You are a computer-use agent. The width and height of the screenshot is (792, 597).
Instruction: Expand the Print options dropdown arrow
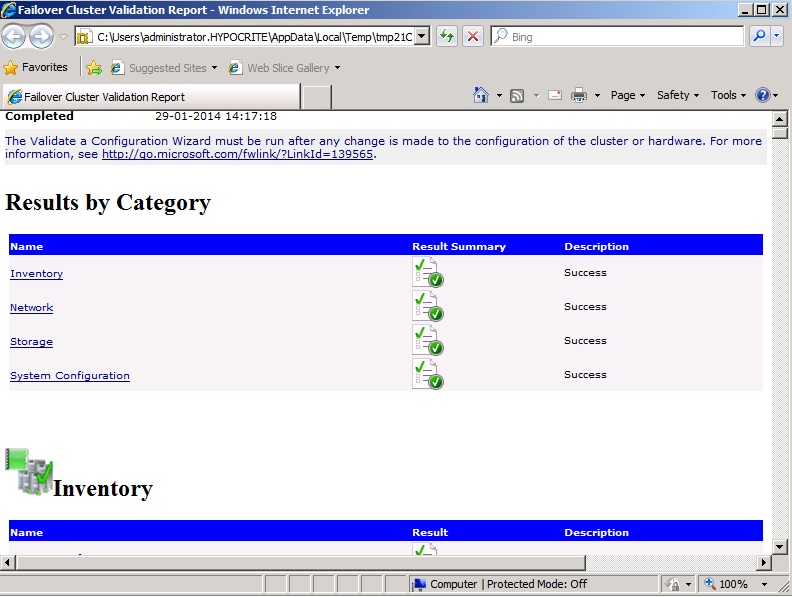[597, 95]
